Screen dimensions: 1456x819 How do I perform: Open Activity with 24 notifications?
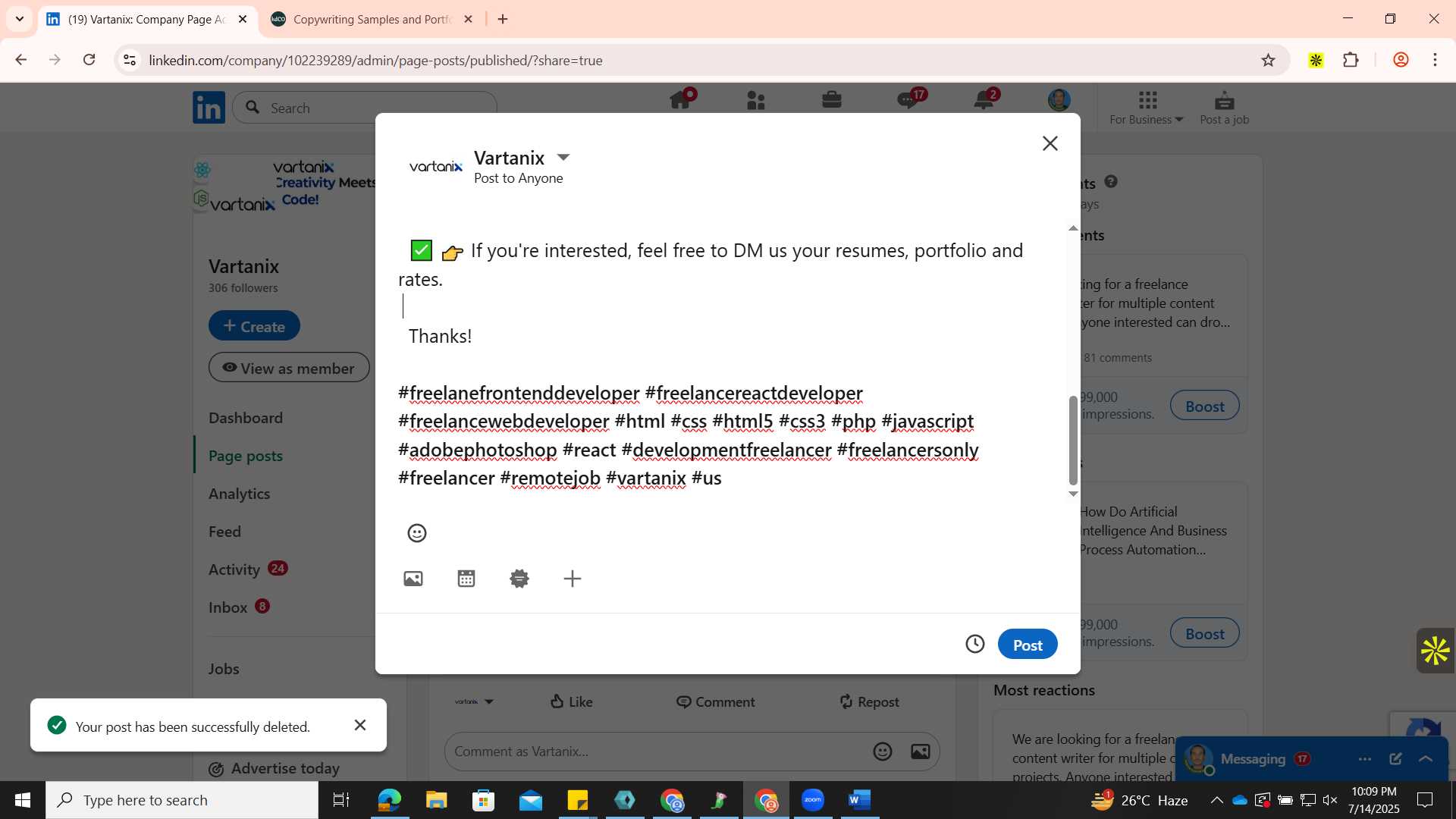point(248,570)
